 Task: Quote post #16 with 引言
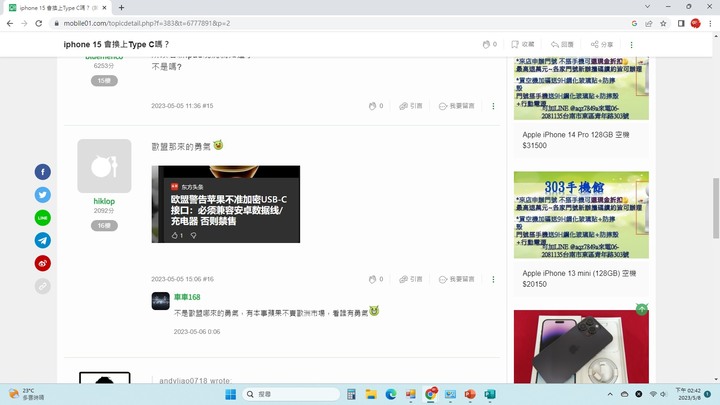tap(411, 279)
